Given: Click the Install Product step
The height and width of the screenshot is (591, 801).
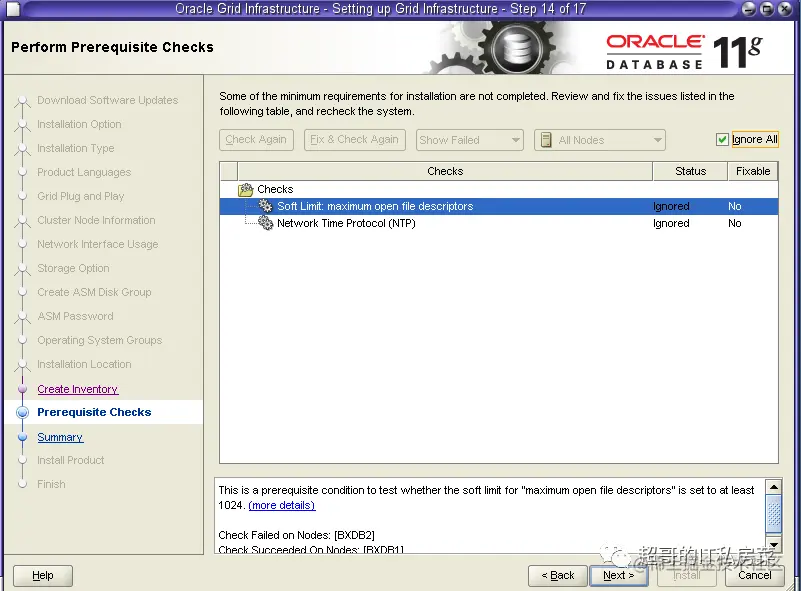Looking at the screenshot, I should click(70, 460).
